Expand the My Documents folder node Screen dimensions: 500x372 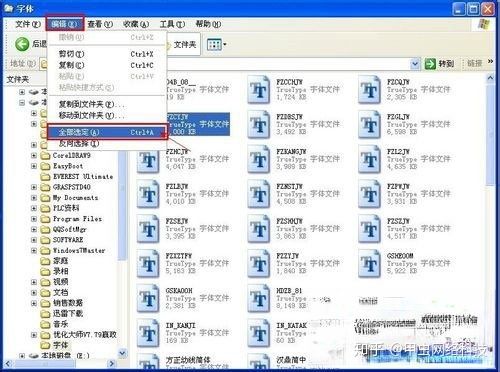pos(34,198)
